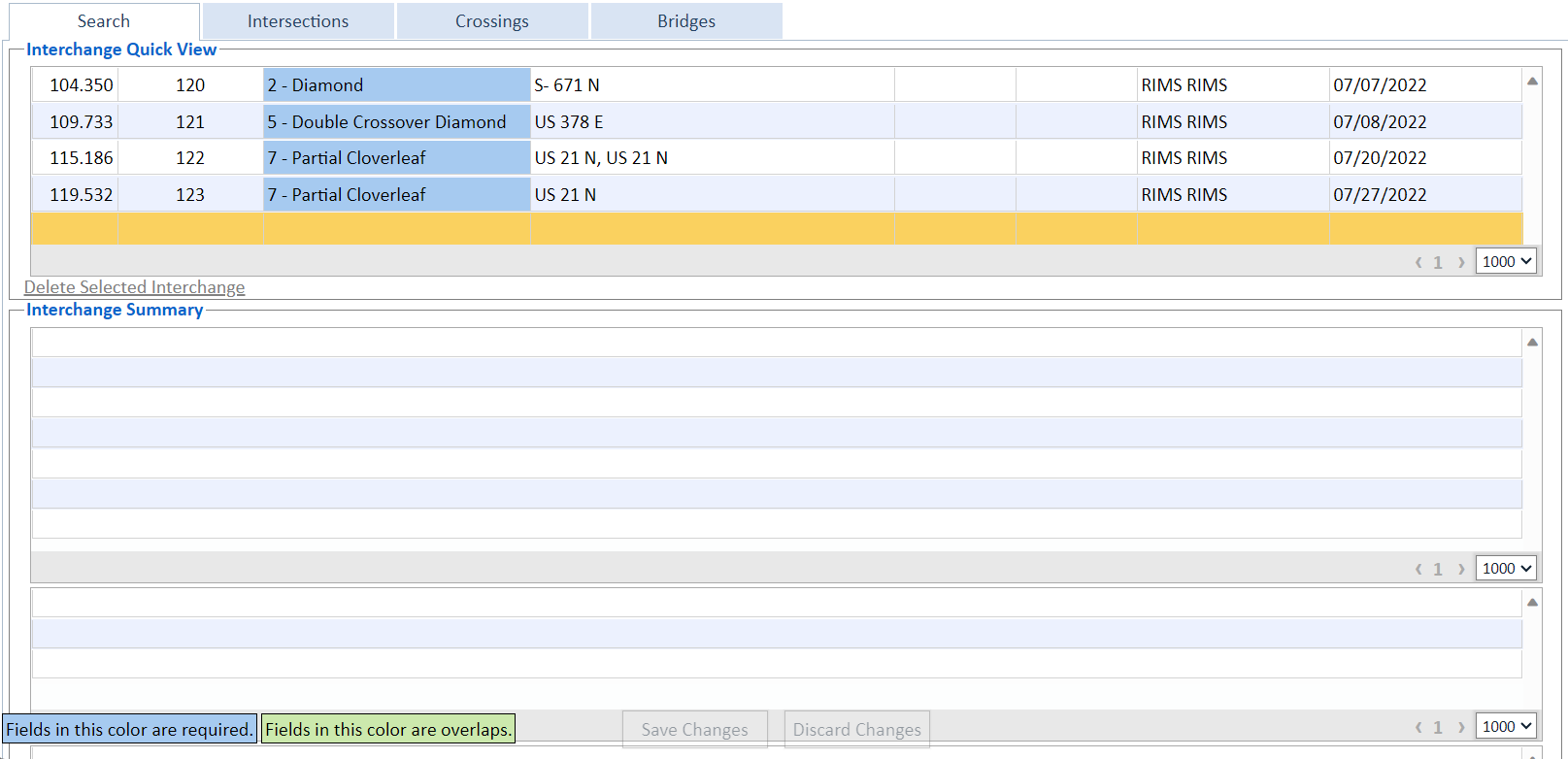Select the yellow new-entry row in Quick View

[x=777, y=228]
